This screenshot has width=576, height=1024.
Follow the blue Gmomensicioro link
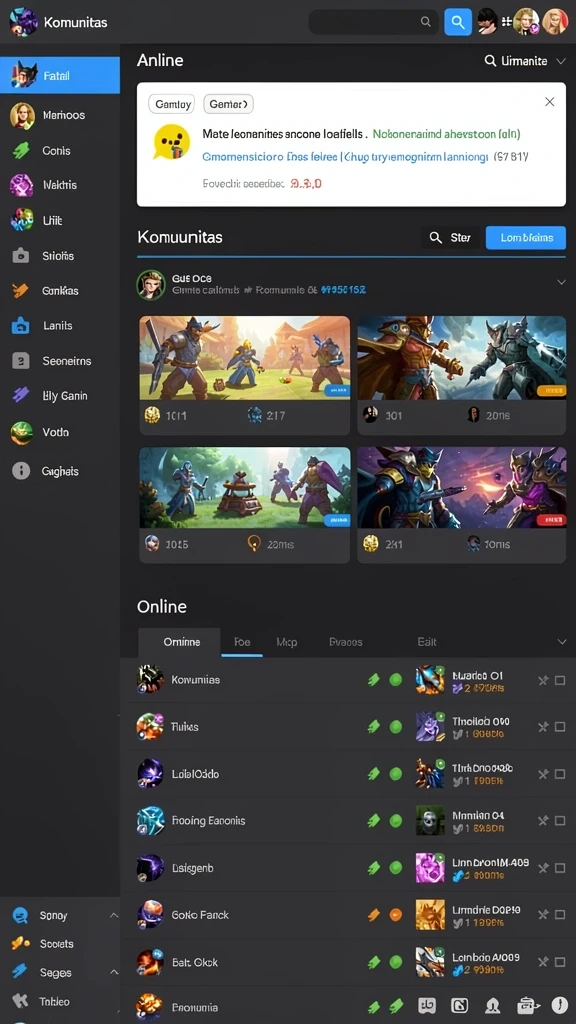[345, 157]
